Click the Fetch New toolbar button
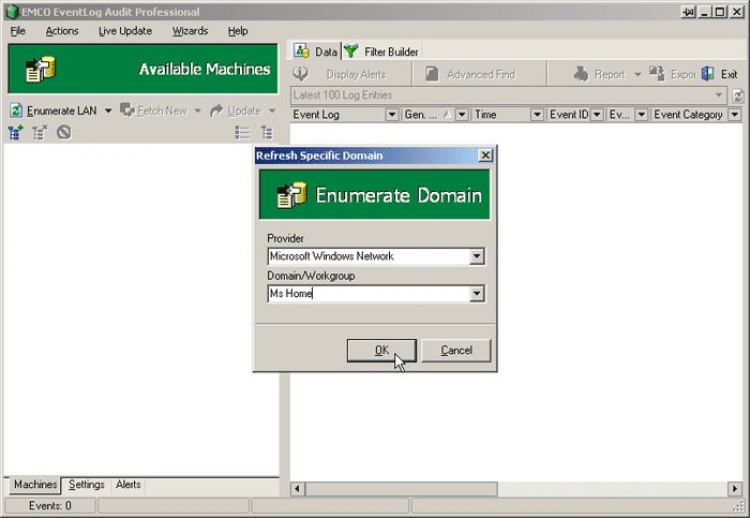Screen dimensions: 750x518 [153, 111]
